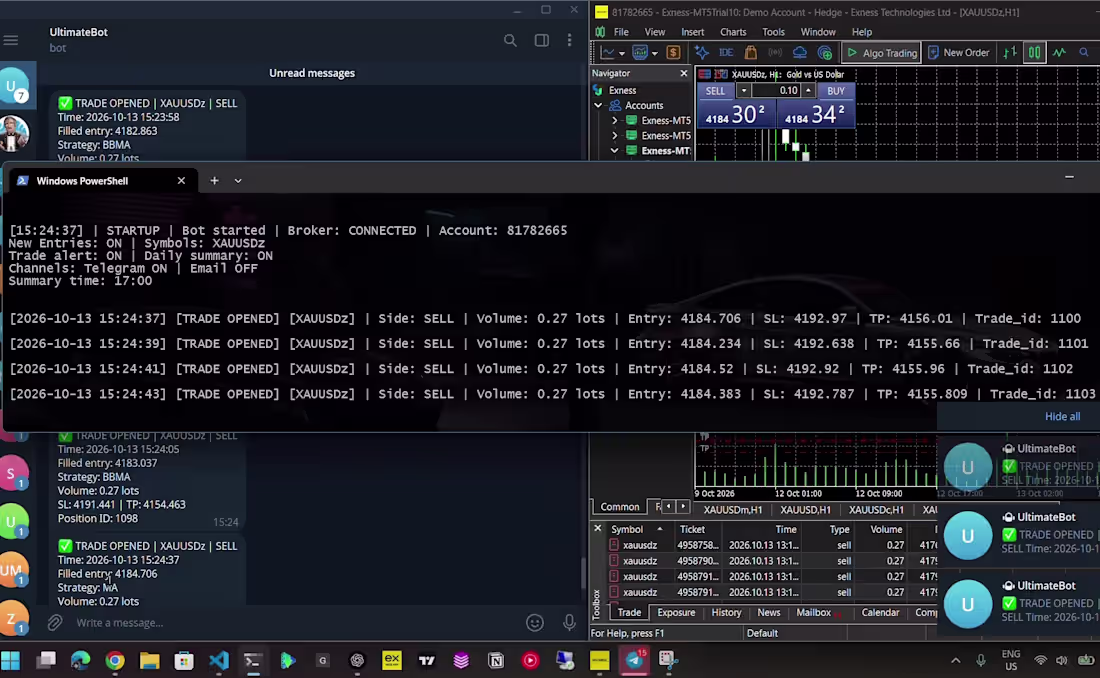The image size is (1100, 678).
Task: Open the Charts menu in MetaTrader
Action: [732, 32]
